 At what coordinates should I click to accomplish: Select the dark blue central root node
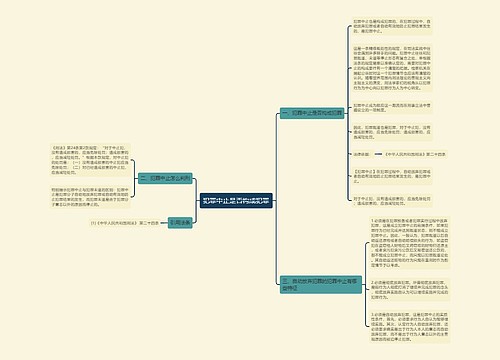[x=236, y=201]
